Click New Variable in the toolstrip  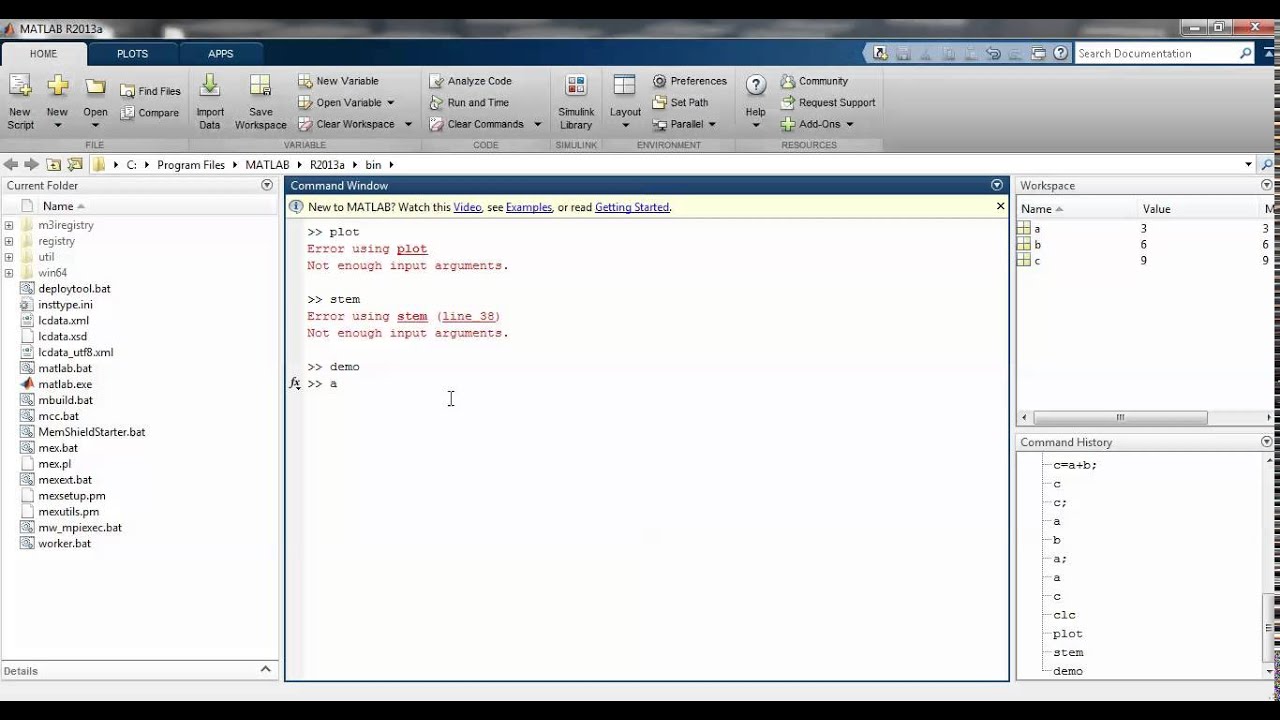tap(338, 81)
